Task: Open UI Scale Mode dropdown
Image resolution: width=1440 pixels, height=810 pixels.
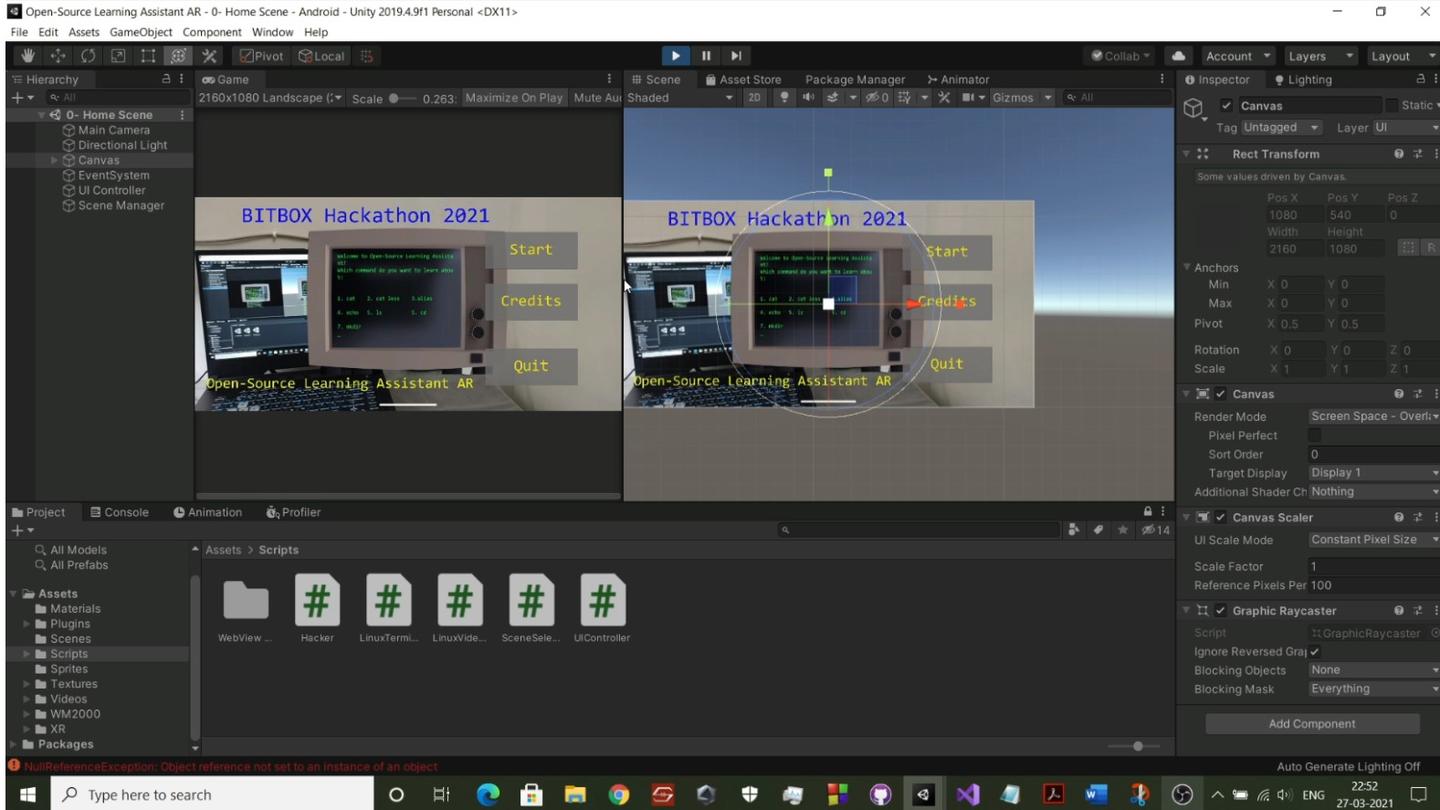Action: 1374,540
